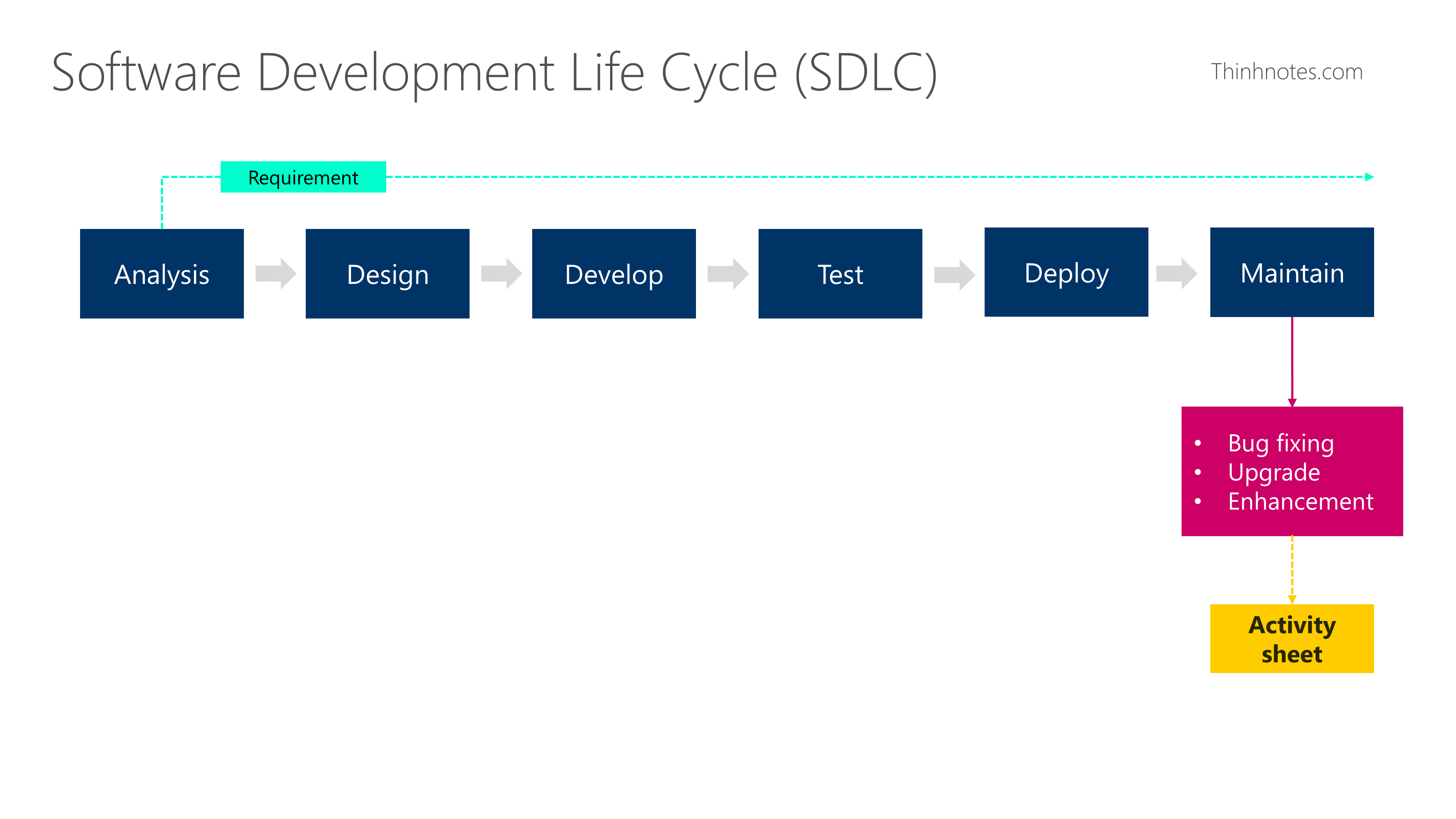Click the Thinhnotes.com link text
The image size is (1456, 819).
tap(1286, 72)
